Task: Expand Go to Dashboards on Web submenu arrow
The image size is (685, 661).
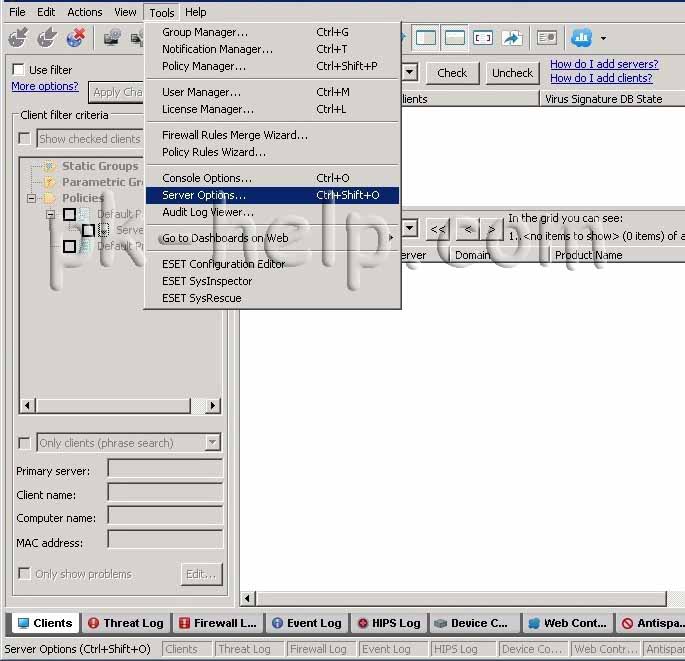Action: point(391,238)
